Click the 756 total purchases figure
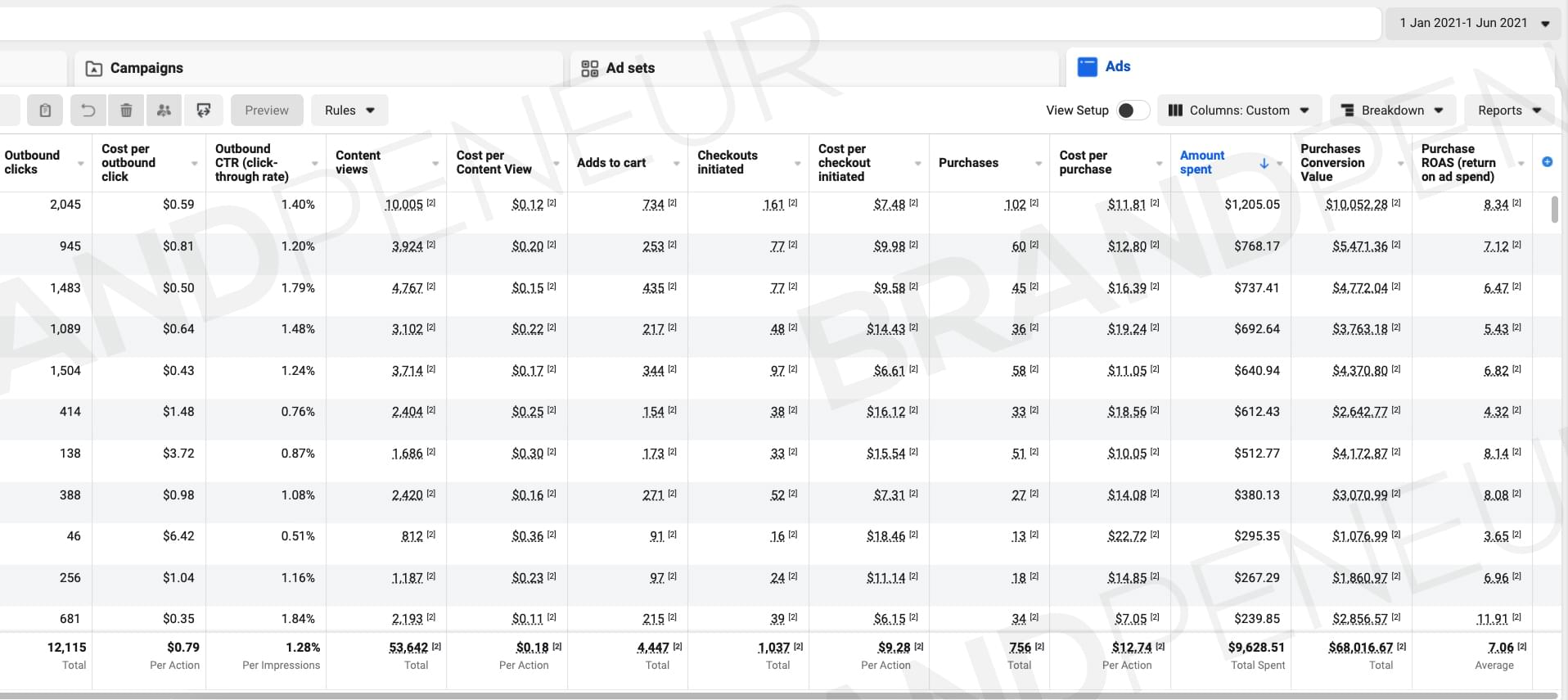1568x700 pixels. tap(1020, 648)
